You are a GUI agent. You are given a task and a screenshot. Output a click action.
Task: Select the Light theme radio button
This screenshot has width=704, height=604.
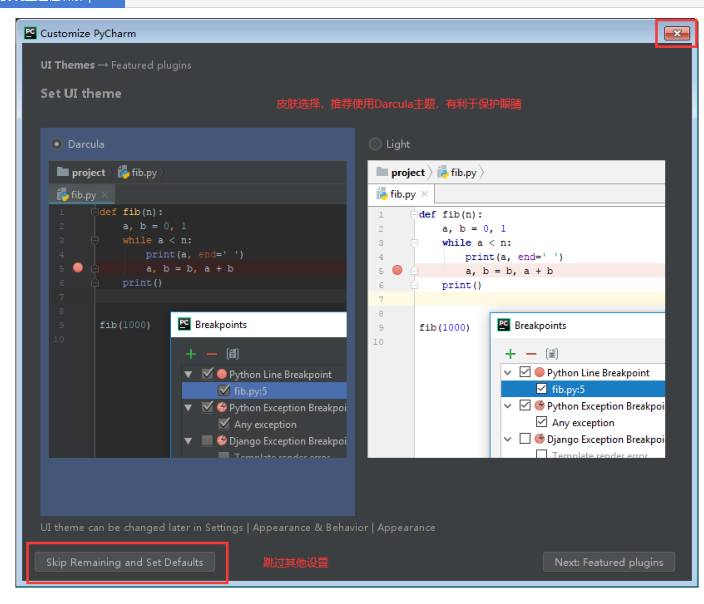[375, 144]
